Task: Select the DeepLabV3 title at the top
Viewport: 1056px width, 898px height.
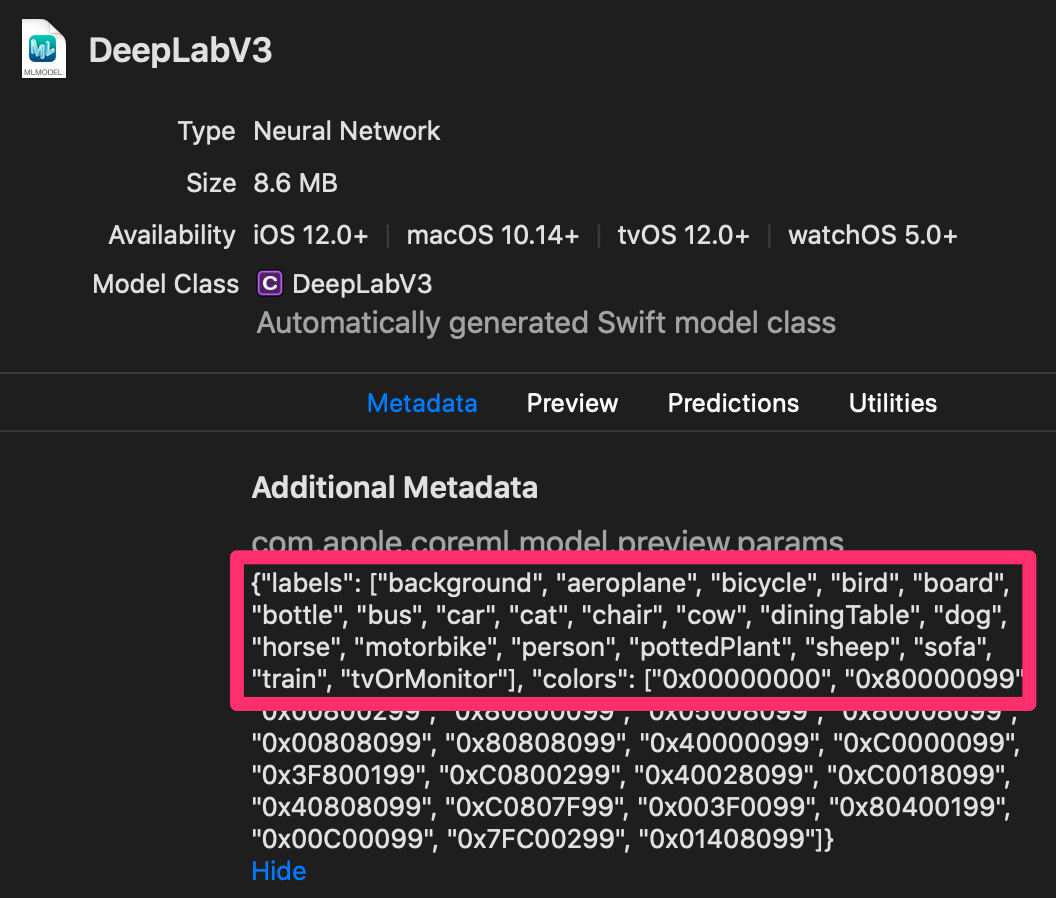Action: point(180,49)
